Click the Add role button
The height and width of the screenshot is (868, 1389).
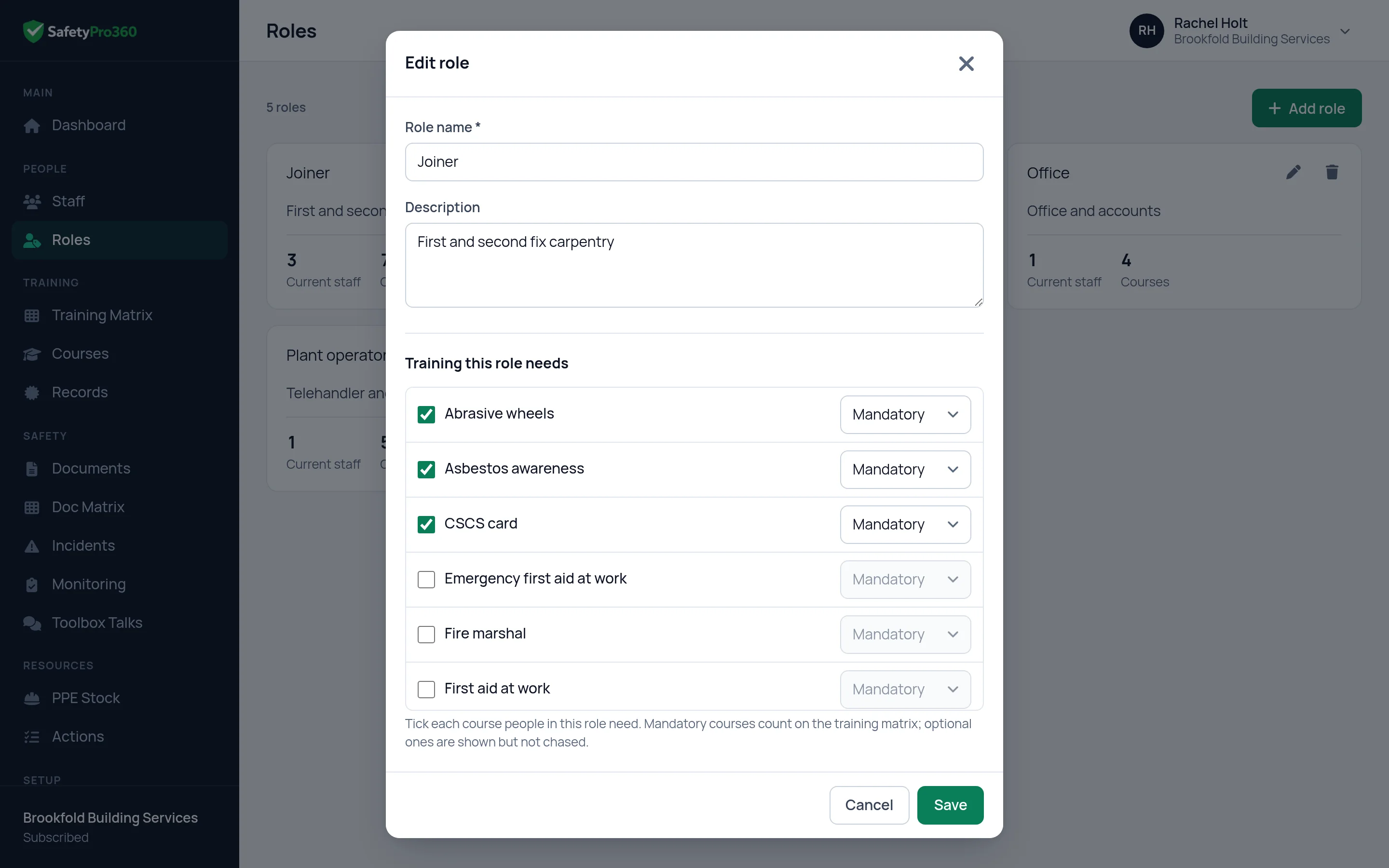1307,108
